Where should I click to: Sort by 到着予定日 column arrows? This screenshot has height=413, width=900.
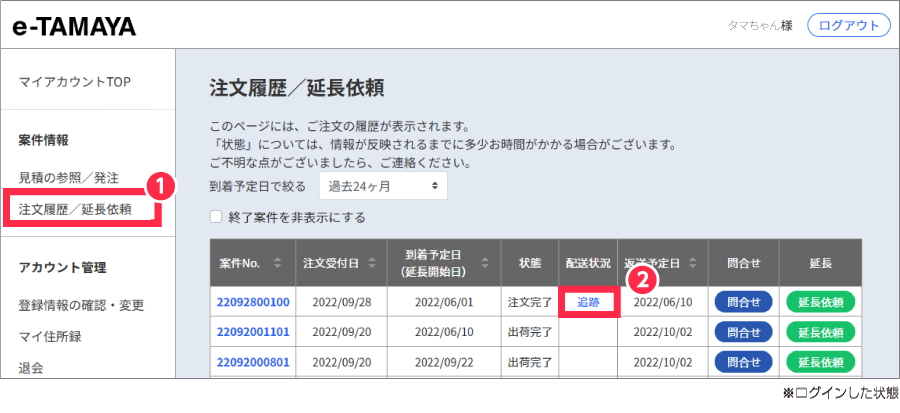coord(486,263)
